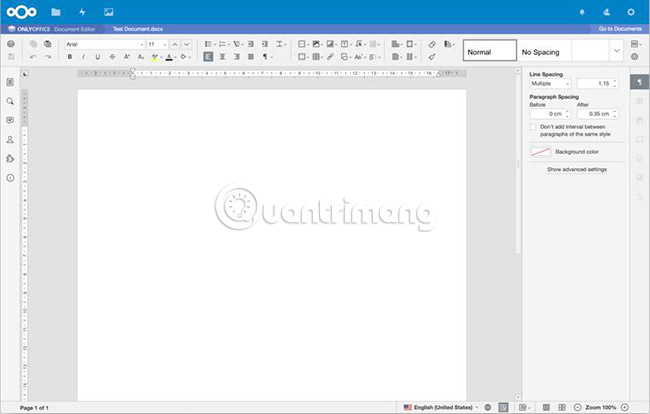Click the Zoom in plus button
This screenshot has width=650, height=414.
(x=626, y=408)
